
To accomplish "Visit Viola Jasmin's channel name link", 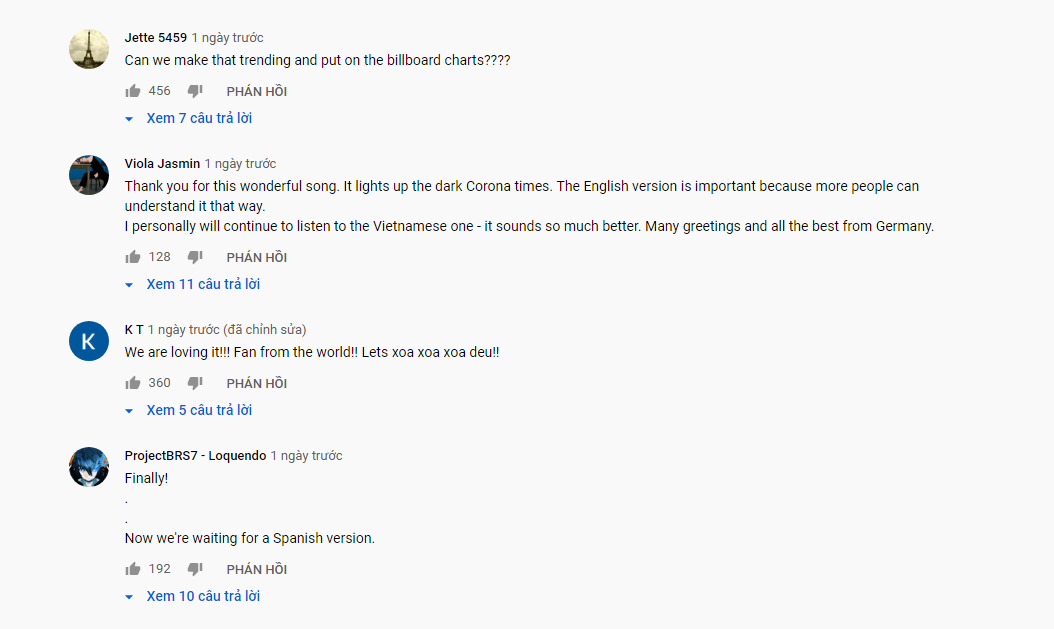I will point(162,163).
